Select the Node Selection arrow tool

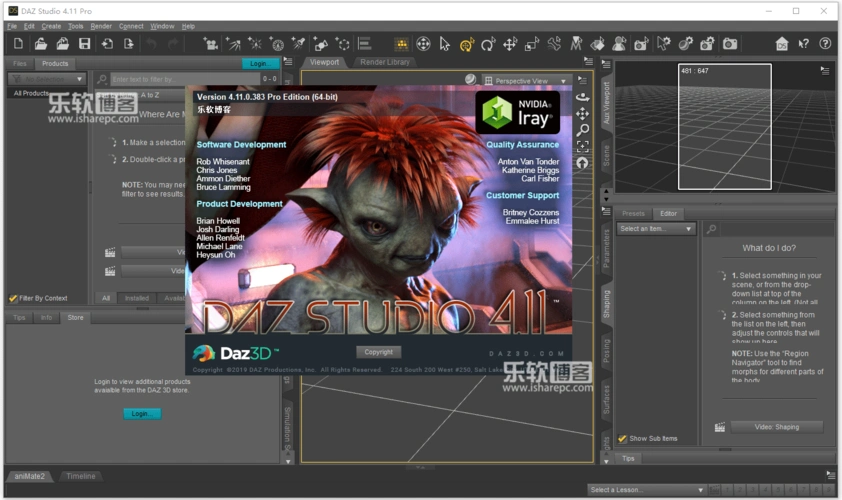click(x=445, y=44)
